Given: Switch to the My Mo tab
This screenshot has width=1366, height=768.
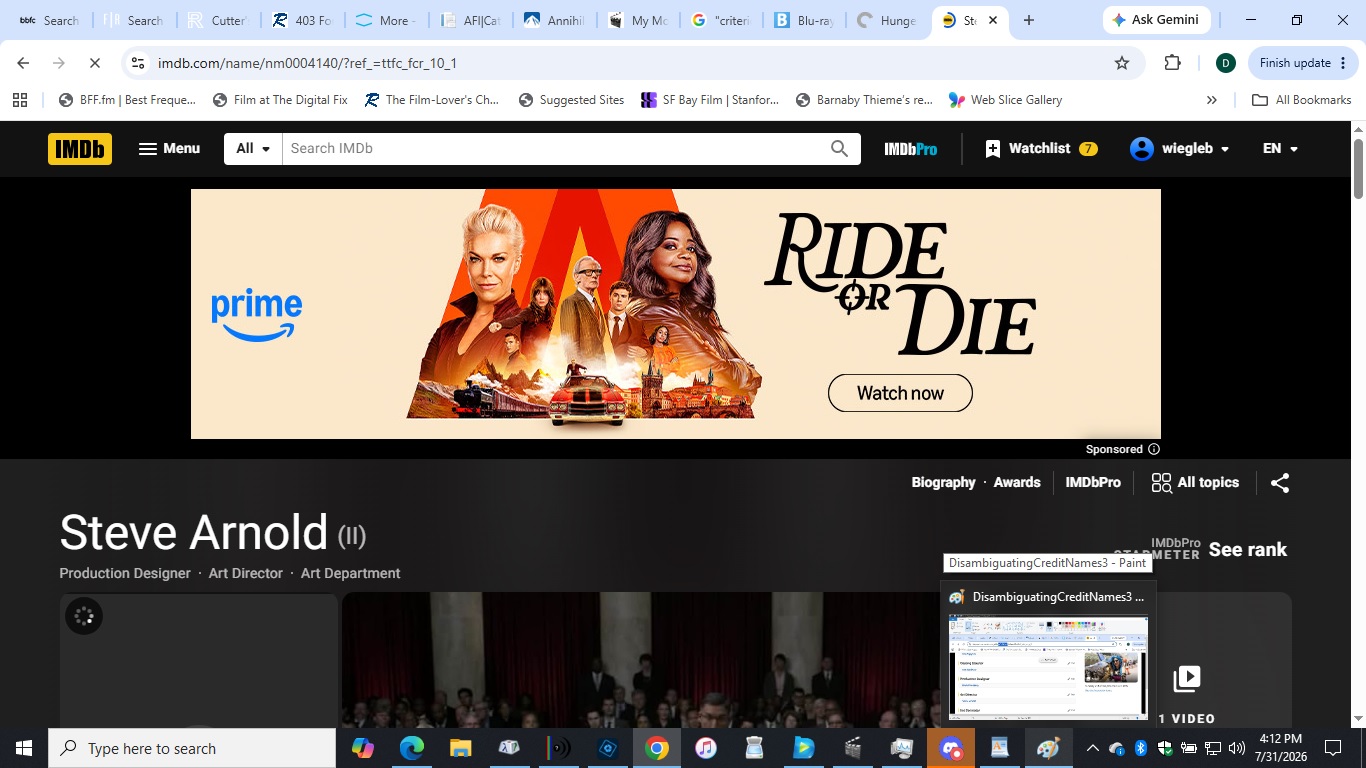Looking at the screenshot, I should click(x=636, y=20).
